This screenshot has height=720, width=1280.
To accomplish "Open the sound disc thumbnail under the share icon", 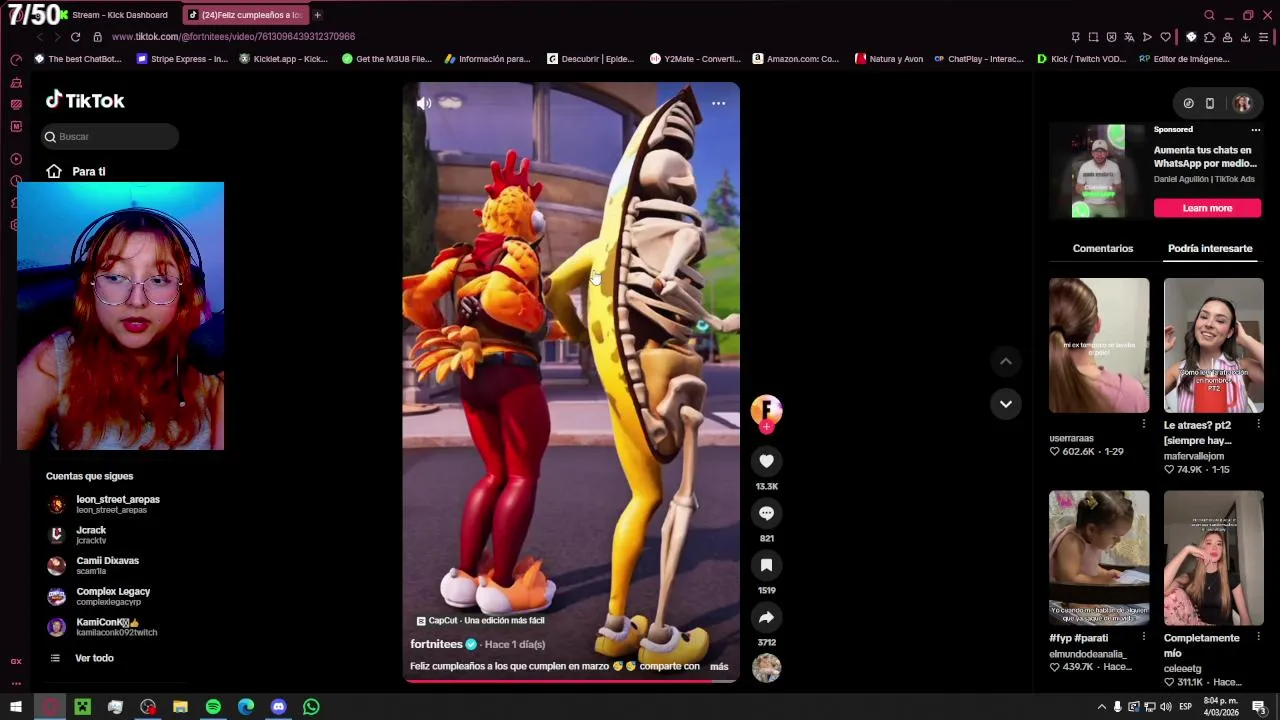I will coord(766,668).
